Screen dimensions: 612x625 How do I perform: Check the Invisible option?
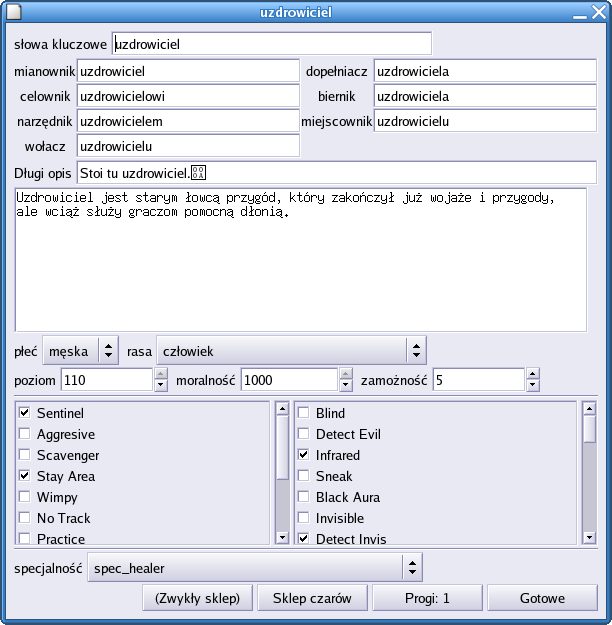[x=303, y=517]
